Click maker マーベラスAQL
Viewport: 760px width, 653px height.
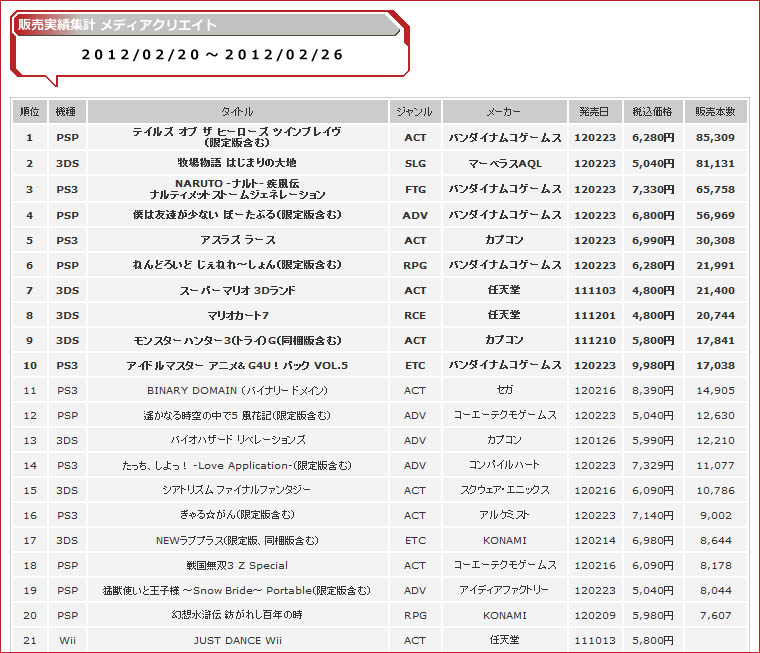(505, 163)
